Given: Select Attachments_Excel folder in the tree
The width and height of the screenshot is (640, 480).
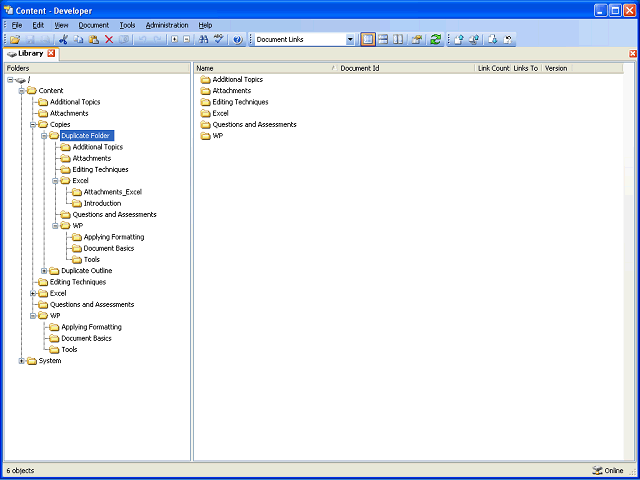Looking at the screenshot, I should pyautogui.click(x=113, y=192).
